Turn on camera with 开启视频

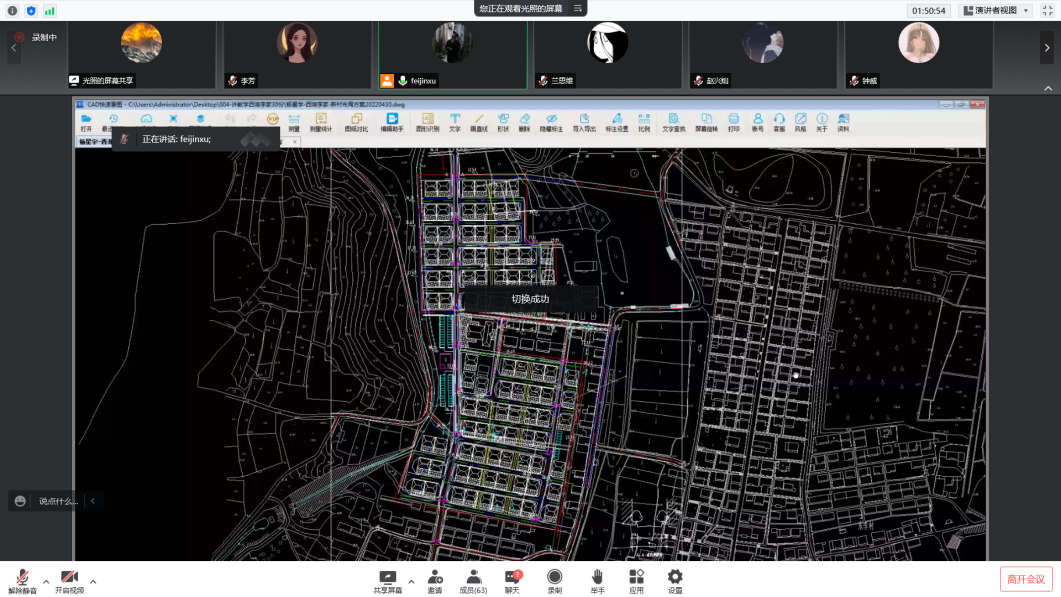coord(69,581)
